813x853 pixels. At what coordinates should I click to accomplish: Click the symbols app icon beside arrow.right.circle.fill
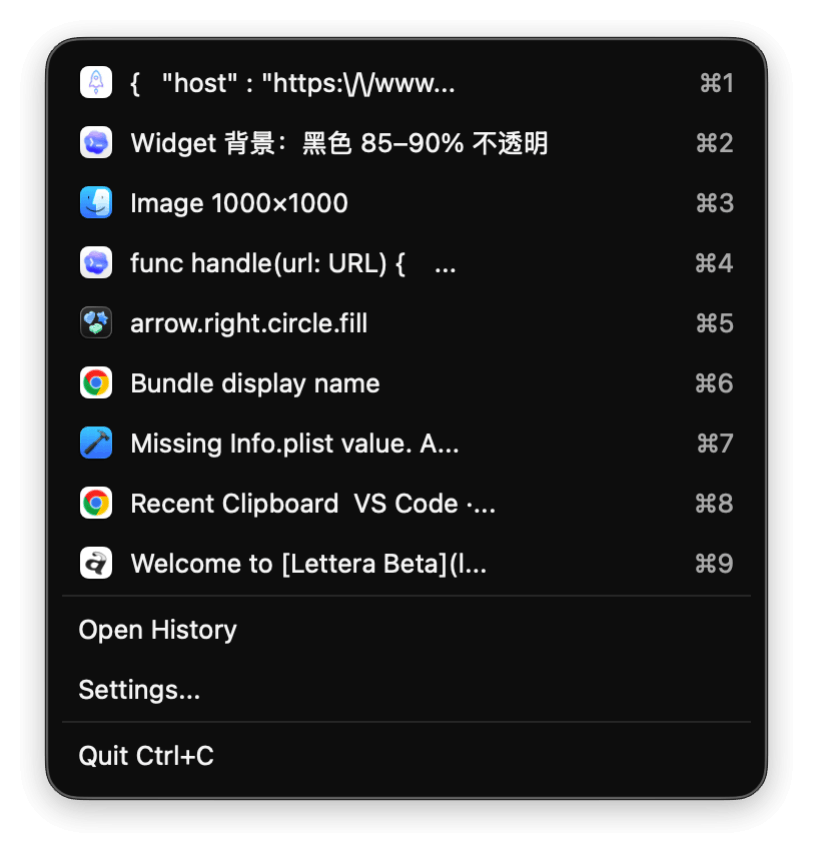(96, 323)
